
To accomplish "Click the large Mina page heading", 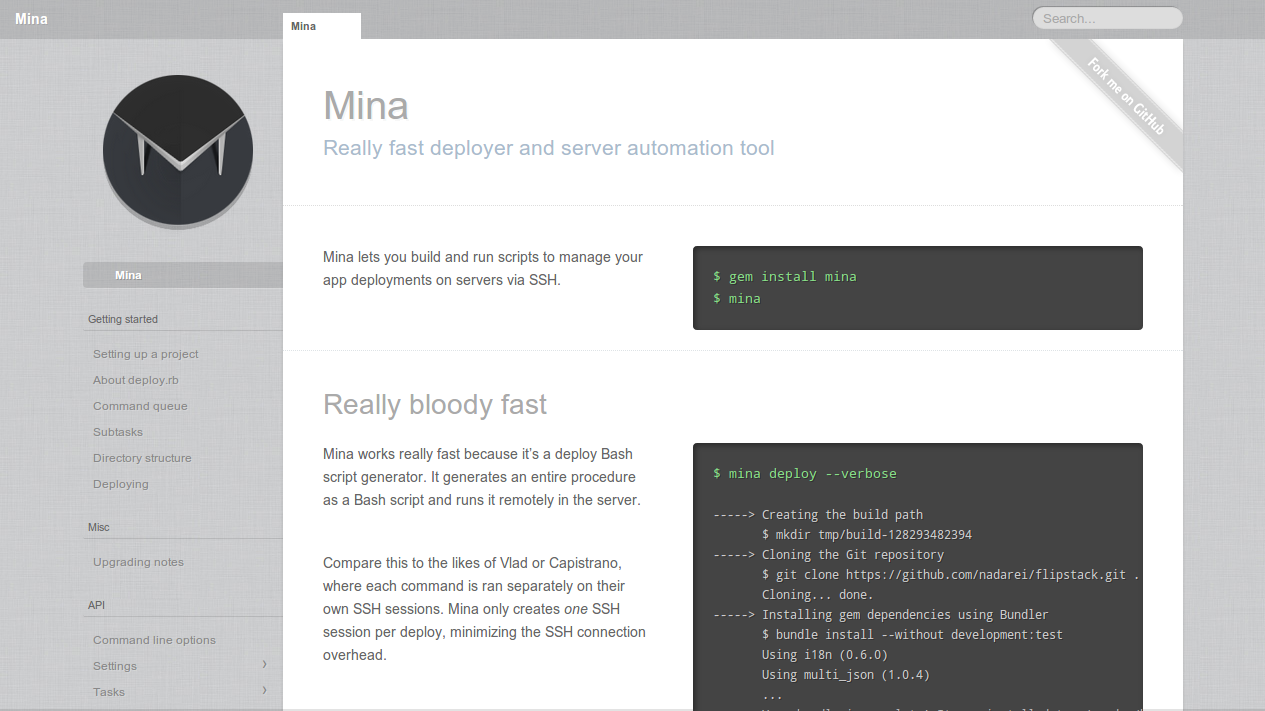I will click(x=366, y=105).
